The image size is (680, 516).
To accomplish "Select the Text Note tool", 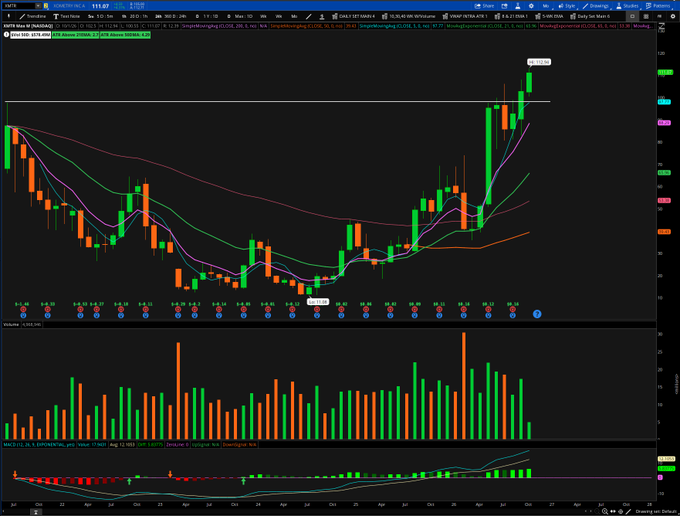I will pos(67,16).
